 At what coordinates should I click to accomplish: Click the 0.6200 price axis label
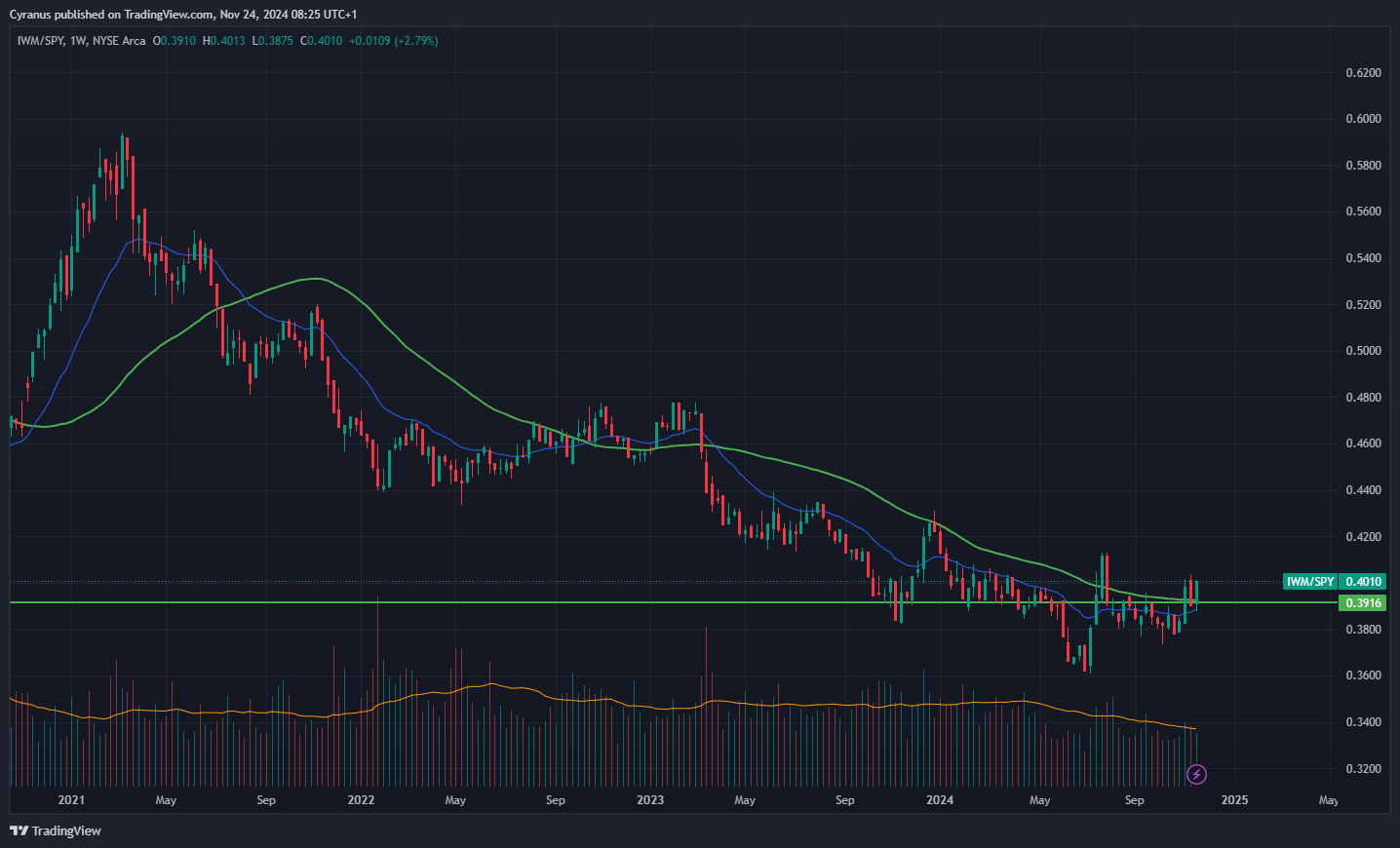point(1363,73)
